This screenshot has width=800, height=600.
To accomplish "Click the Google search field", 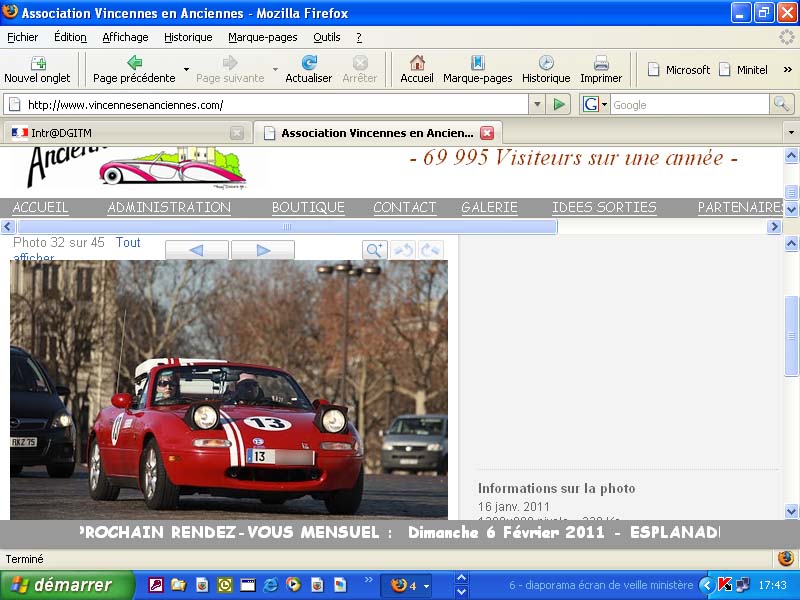I will click(690, 105).
